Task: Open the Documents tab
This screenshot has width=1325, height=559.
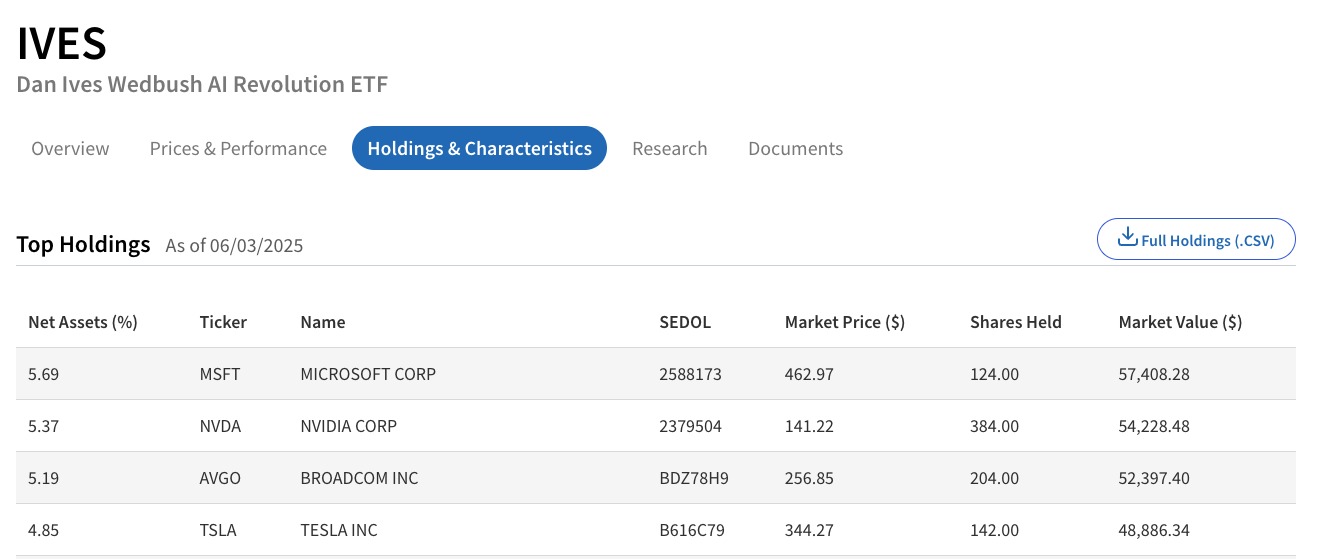Action: point(795,149)
